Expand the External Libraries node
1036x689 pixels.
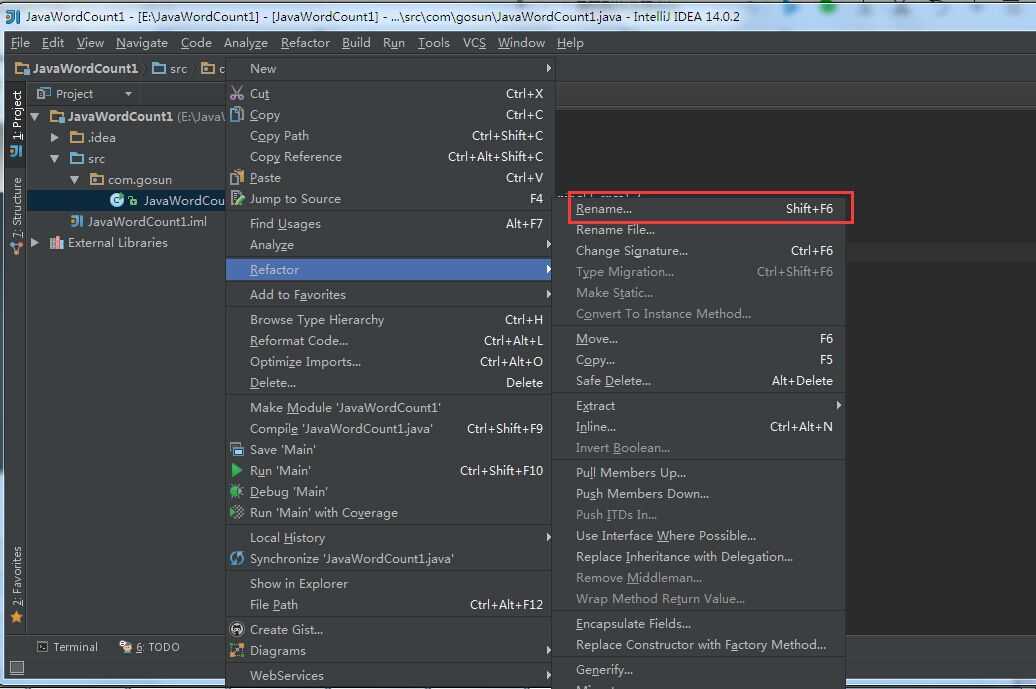click(x=35, y=242)
